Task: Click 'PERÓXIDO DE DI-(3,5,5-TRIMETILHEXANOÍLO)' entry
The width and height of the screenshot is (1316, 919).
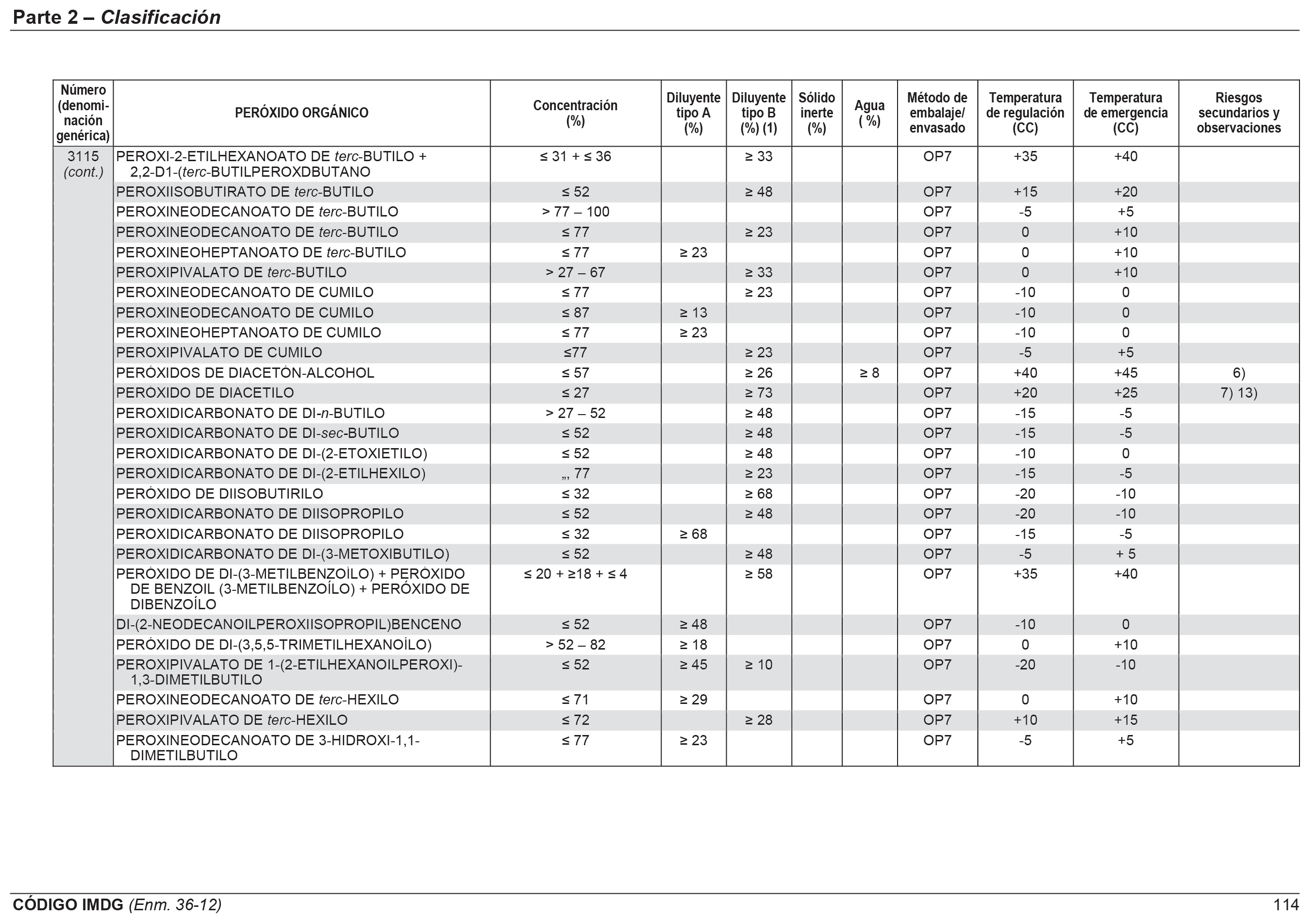Action: tap(273, 644)
